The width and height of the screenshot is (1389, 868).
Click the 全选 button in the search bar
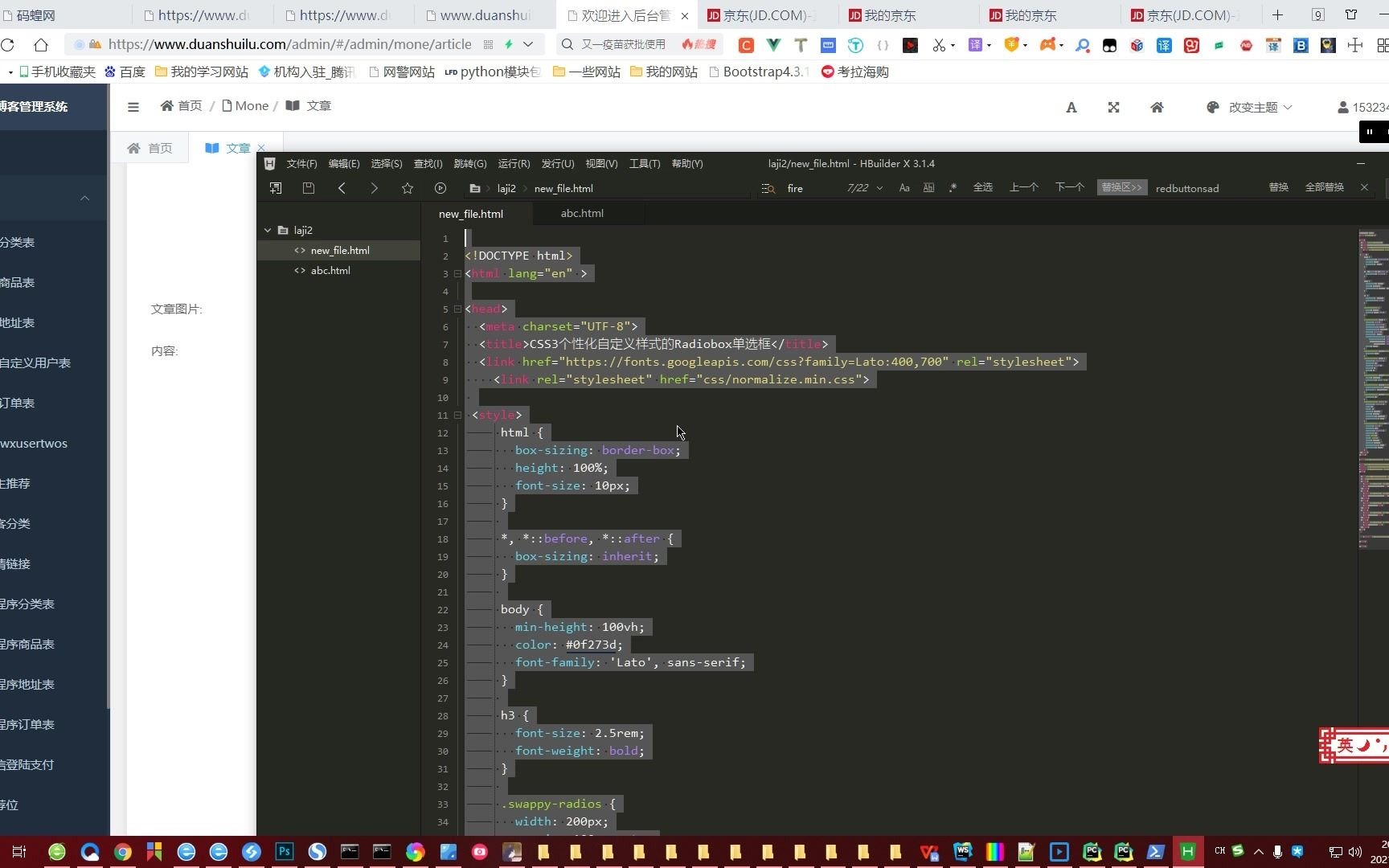pyautogui.click(x=983, y=187)
